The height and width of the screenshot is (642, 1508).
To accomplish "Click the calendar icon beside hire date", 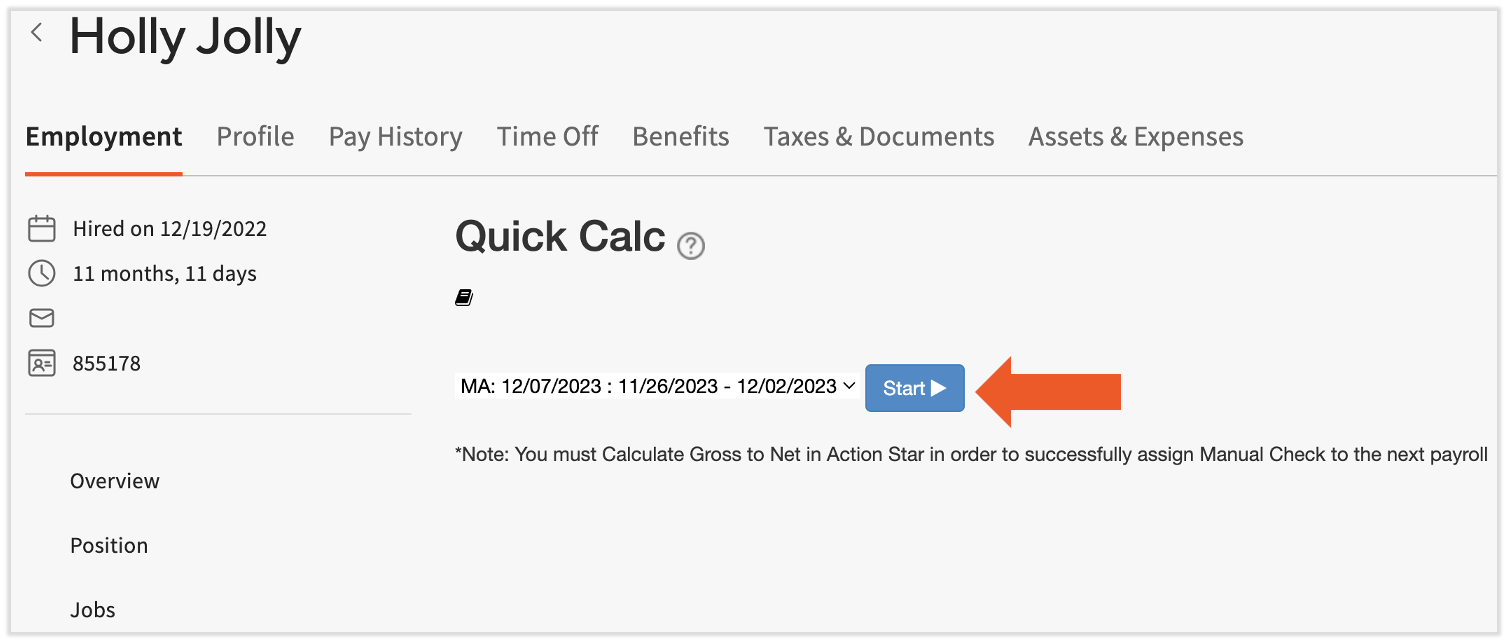I will click(x=42, y=228).
